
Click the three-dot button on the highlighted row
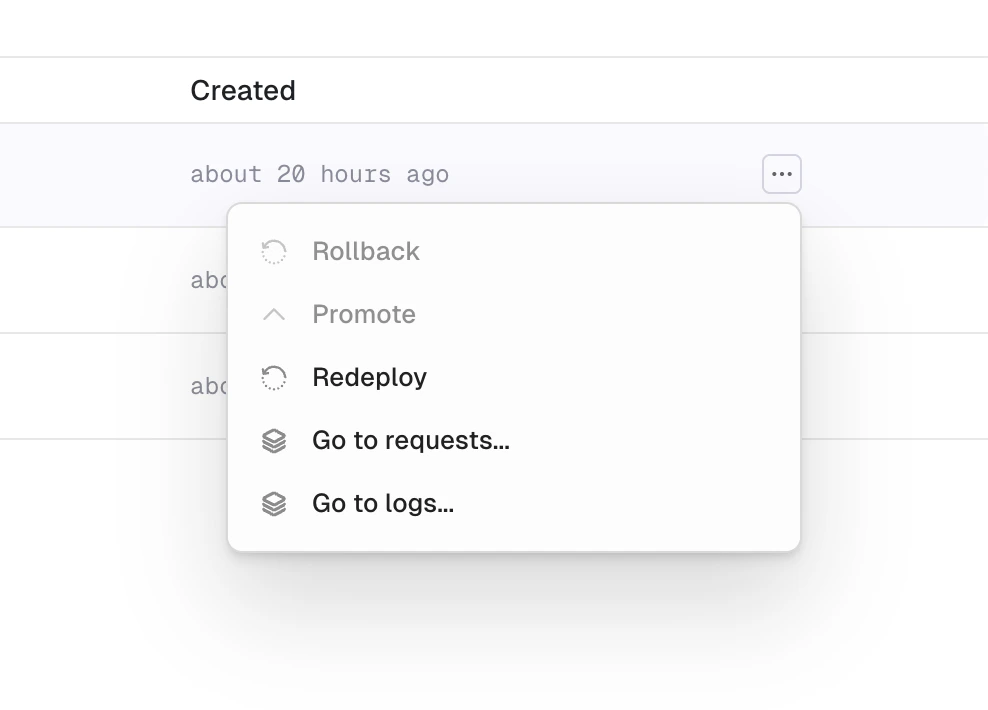pyautogui.click(x=781, y=173)
